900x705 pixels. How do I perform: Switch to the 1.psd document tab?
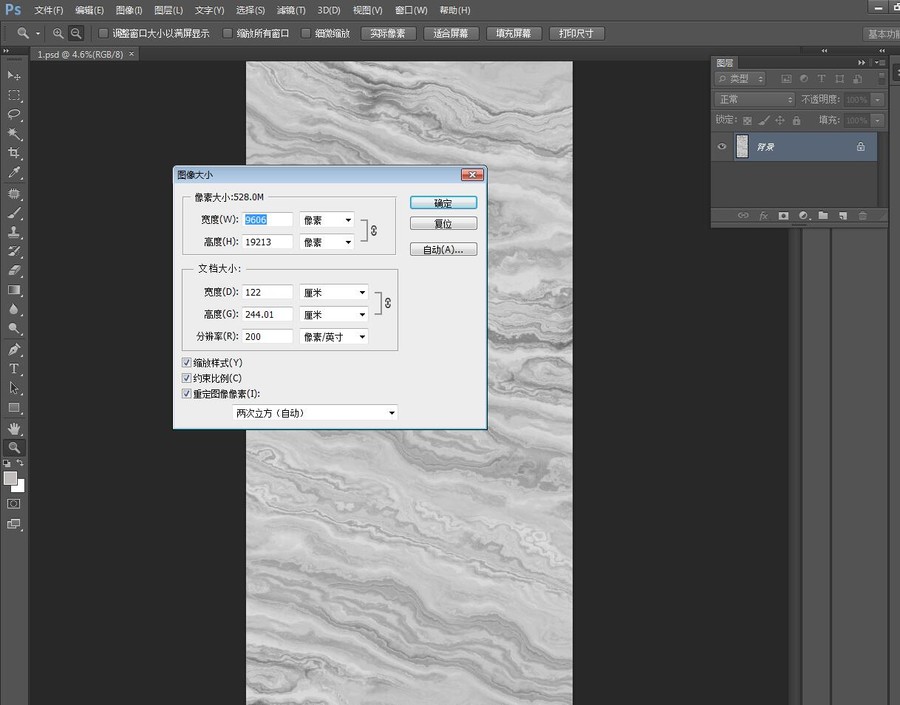[x=80, y=54]
